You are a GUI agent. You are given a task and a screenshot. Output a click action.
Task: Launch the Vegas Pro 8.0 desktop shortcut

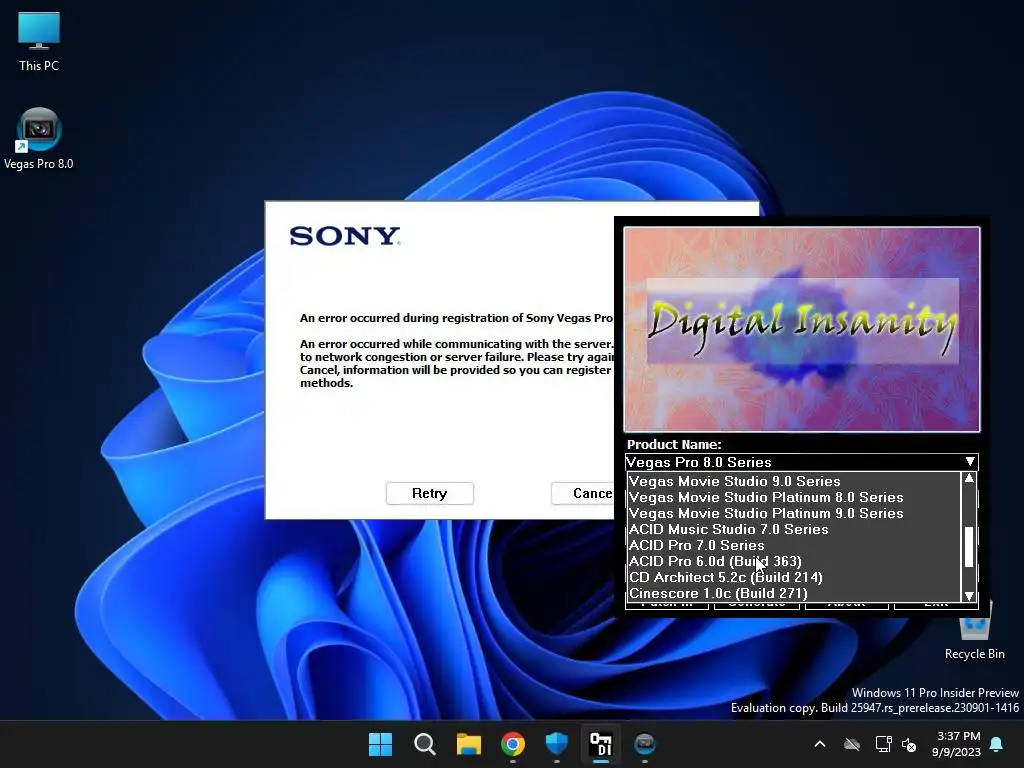[x=39, y=138]
